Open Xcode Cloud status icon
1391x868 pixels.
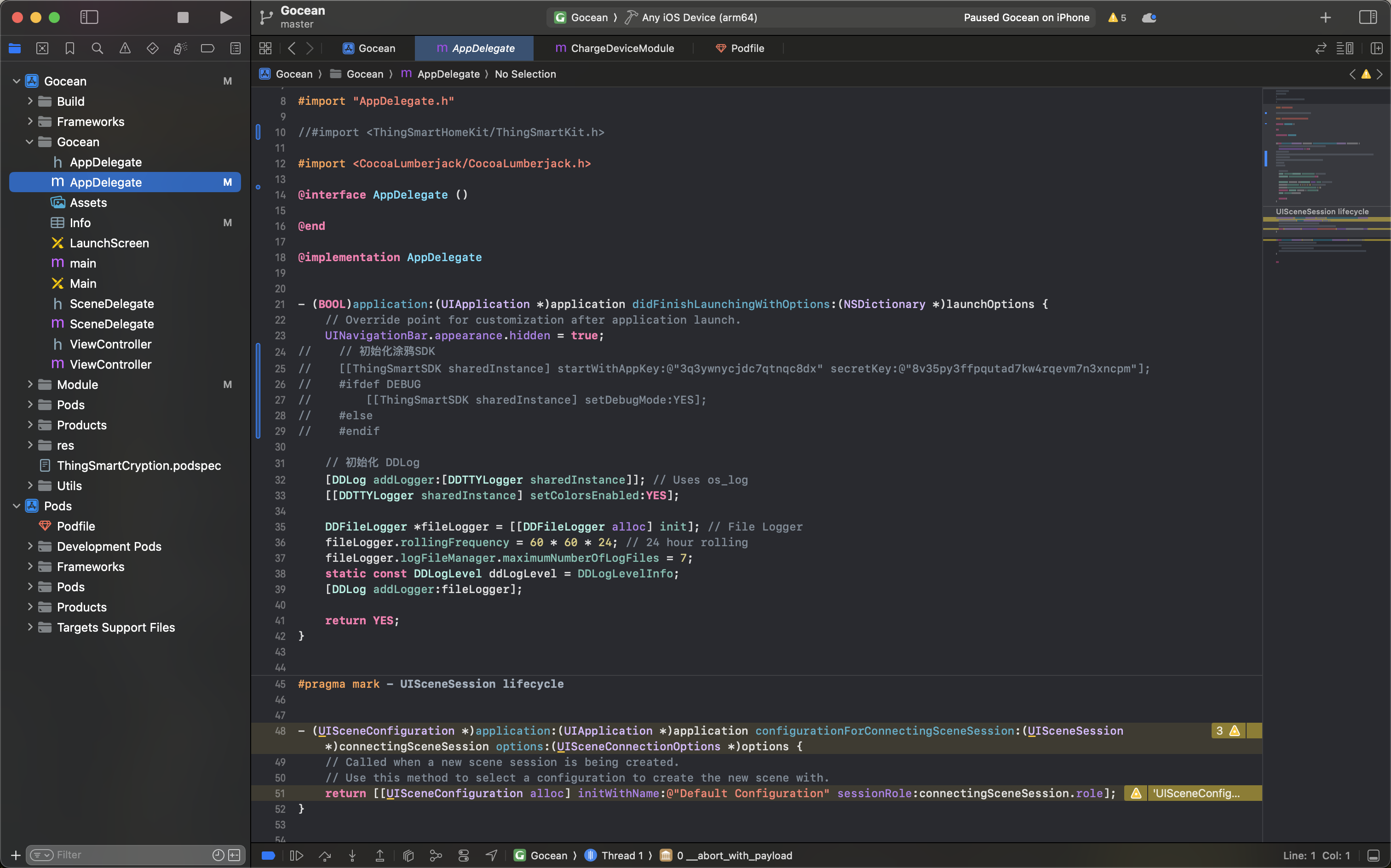(1149, 17)
